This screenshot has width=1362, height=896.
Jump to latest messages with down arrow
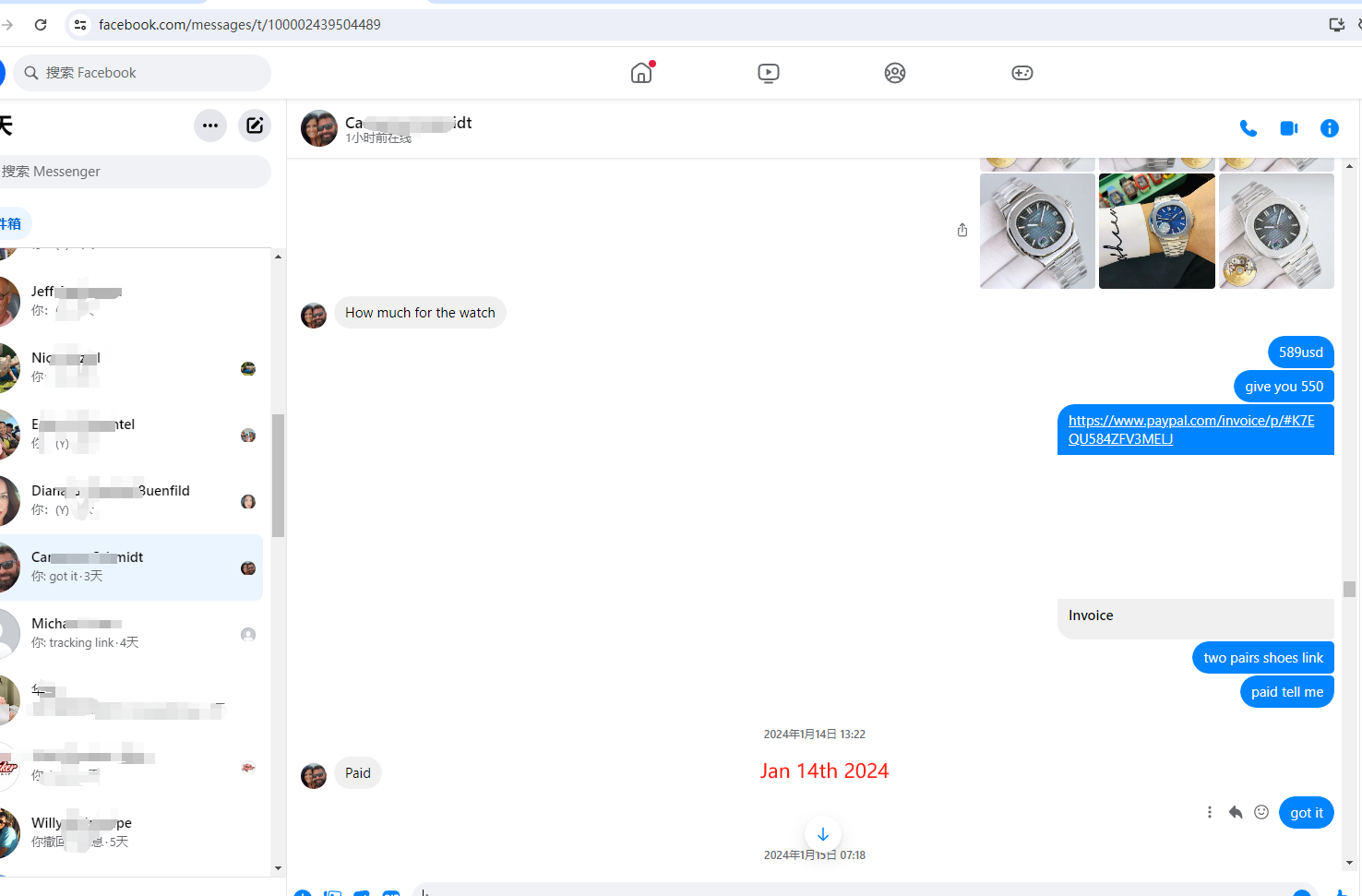tap(822, 834)
